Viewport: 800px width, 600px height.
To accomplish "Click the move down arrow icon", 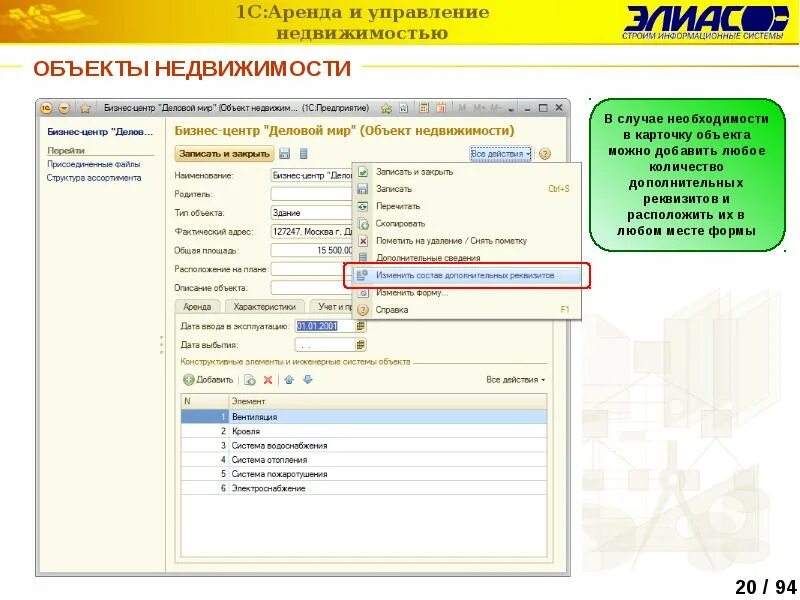I will click(x=308, y=380).
